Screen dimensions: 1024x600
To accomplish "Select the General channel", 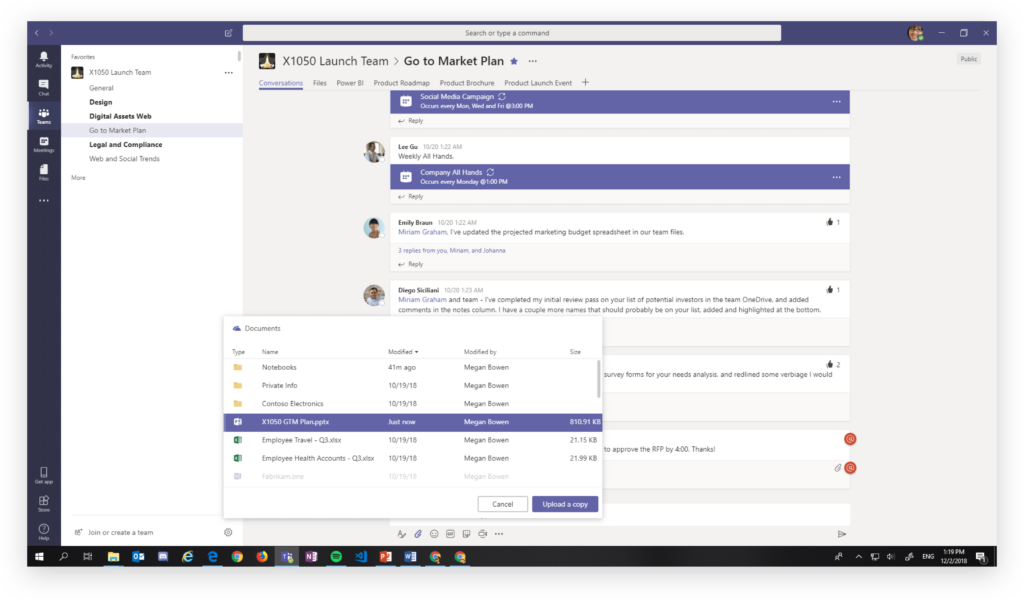I will 101,88.
